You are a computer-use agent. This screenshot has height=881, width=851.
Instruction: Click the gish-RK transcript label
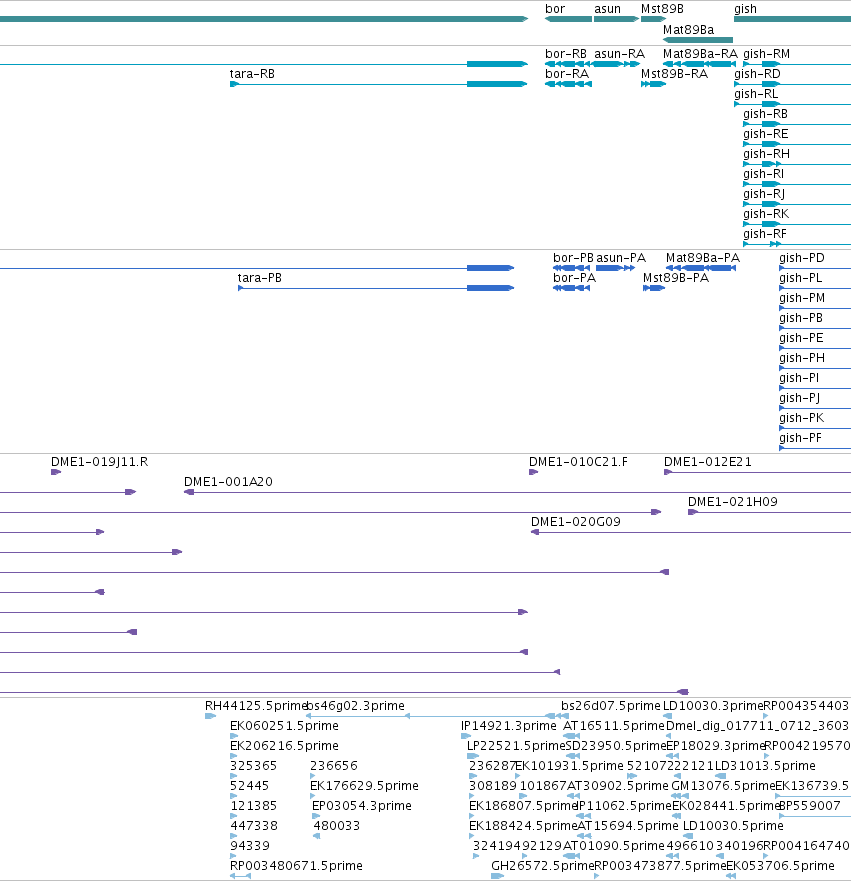[x=766, y=214]
